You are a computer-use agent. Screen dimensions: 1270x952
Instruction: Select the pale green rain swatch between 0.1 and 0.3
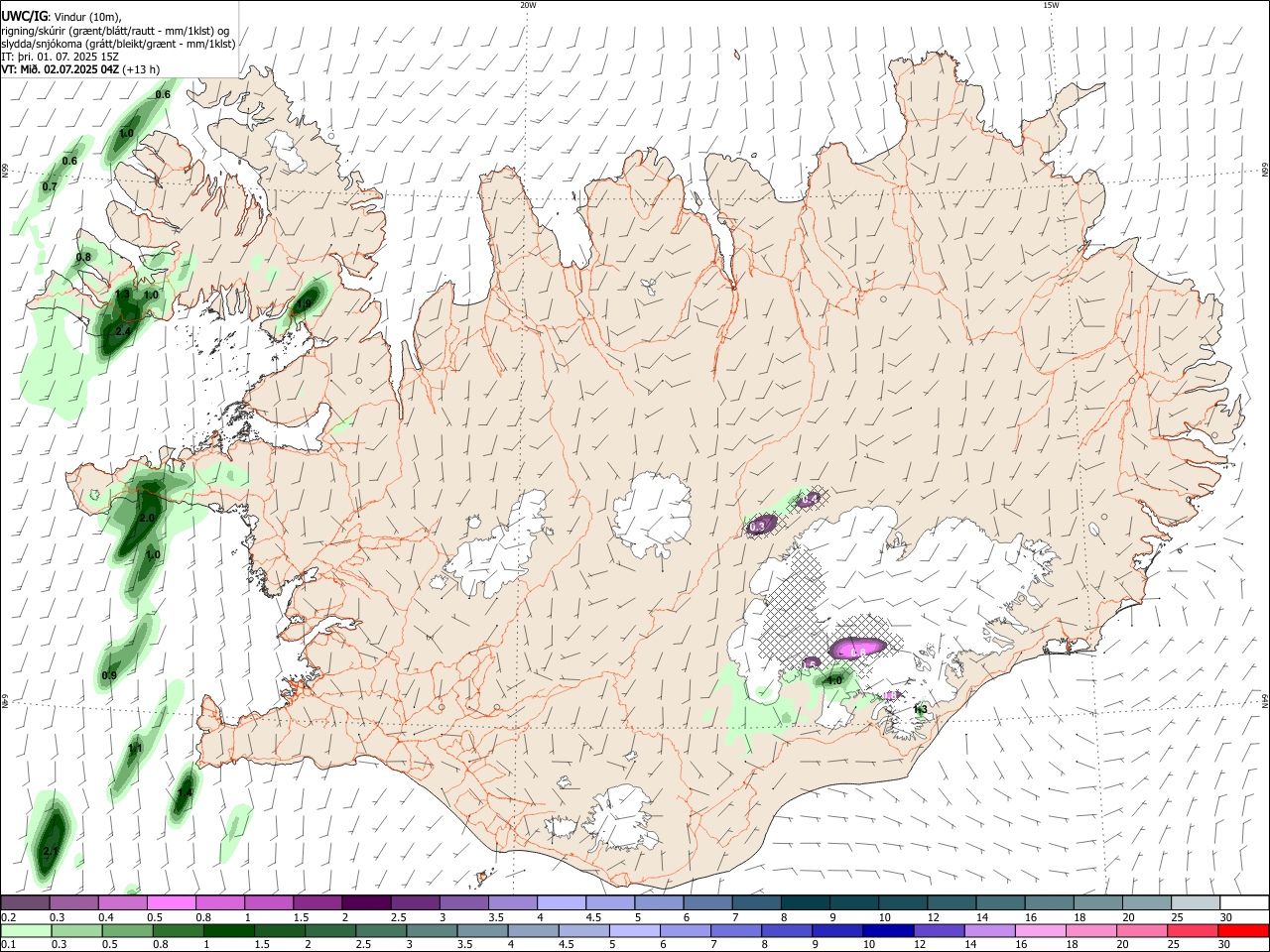(x=26, y=930)
